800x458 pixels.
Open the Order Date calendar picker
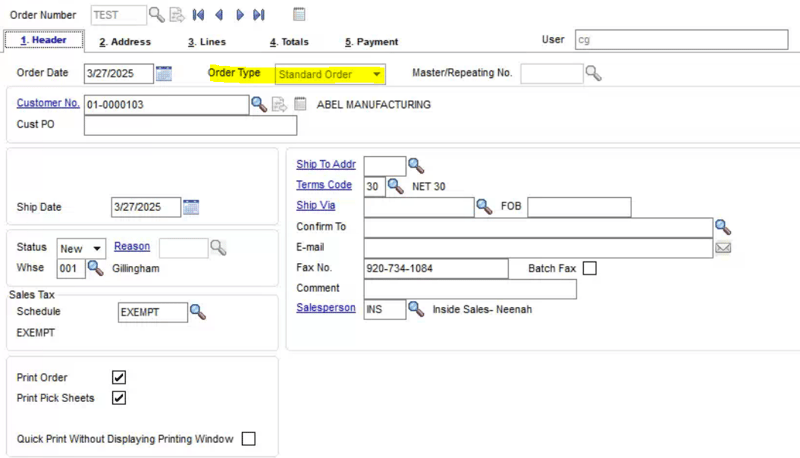click(165, 73)
